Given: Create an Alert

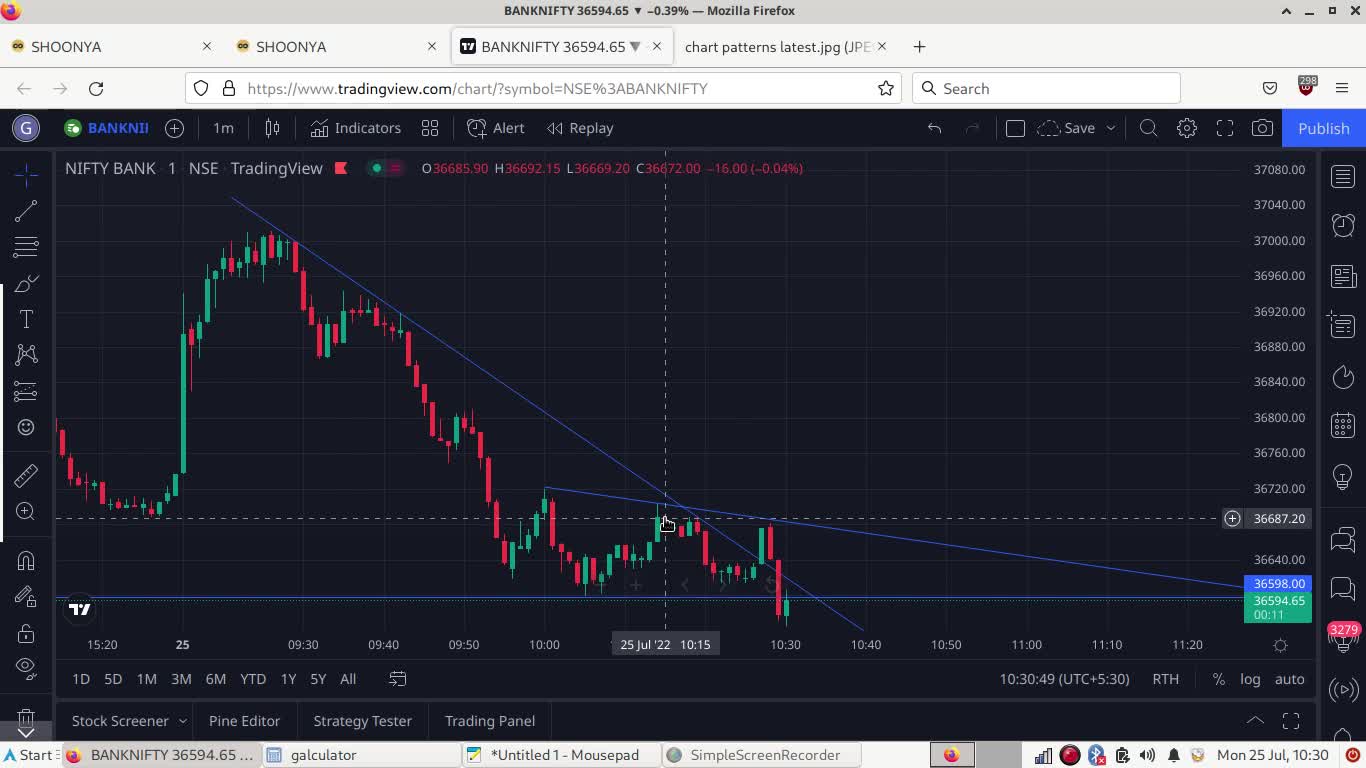Looking at the screenshot, I should [x=496, y=128].
